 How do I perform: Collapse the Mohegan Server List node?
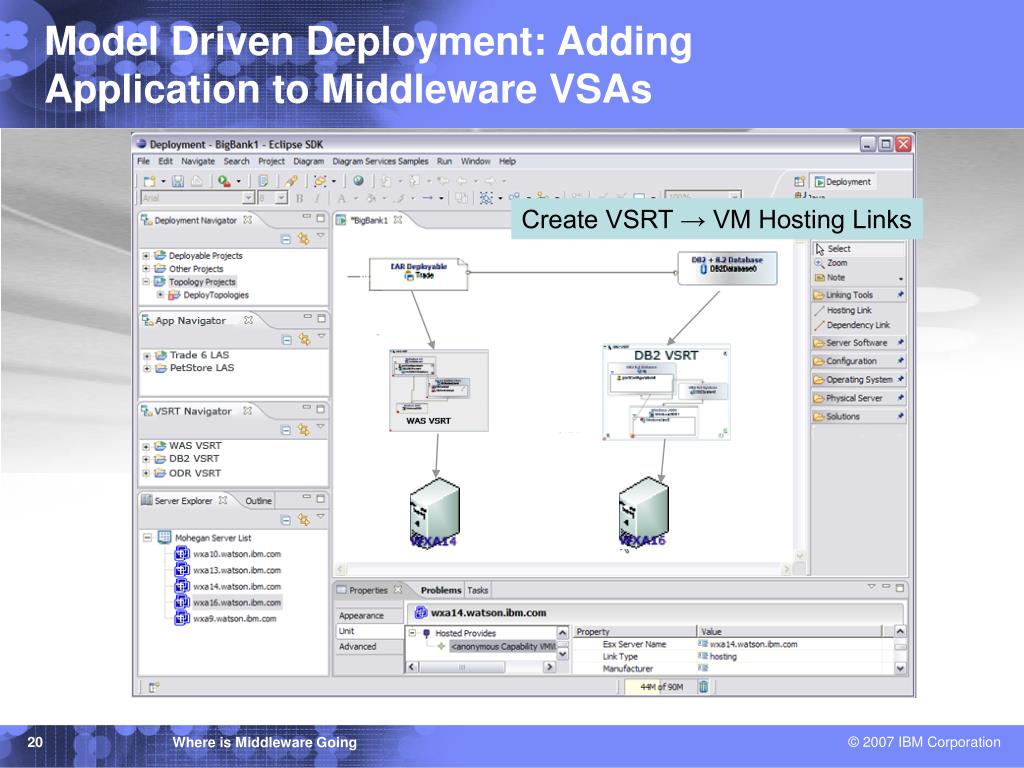point(148,537)
